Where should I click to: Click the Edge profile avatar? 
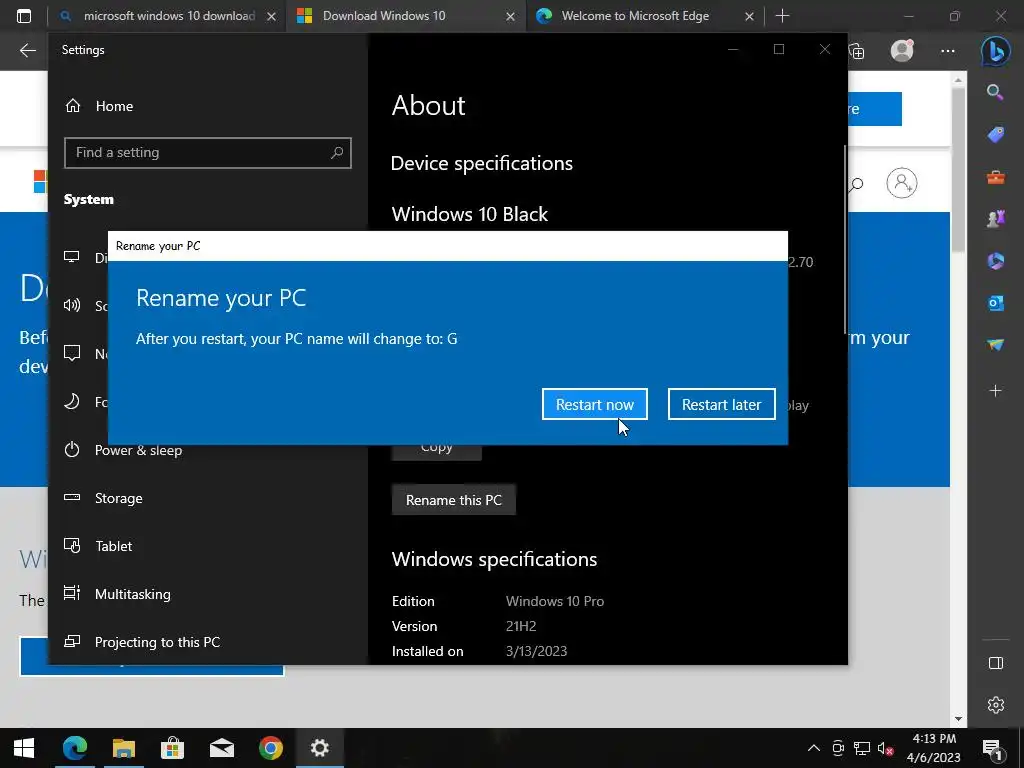point(902,50)
